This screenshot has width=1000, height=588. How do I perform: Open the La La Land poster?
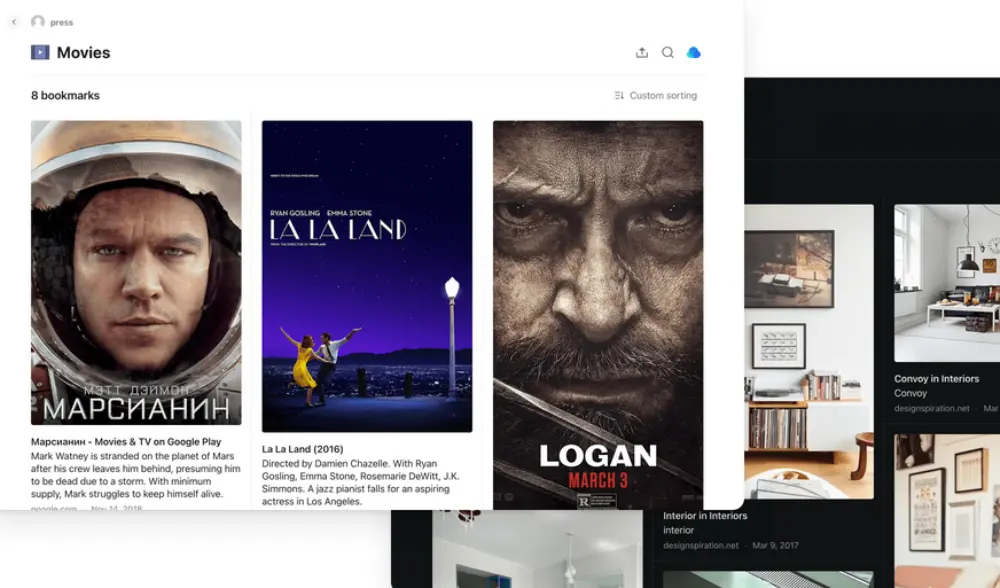[367, 276]
